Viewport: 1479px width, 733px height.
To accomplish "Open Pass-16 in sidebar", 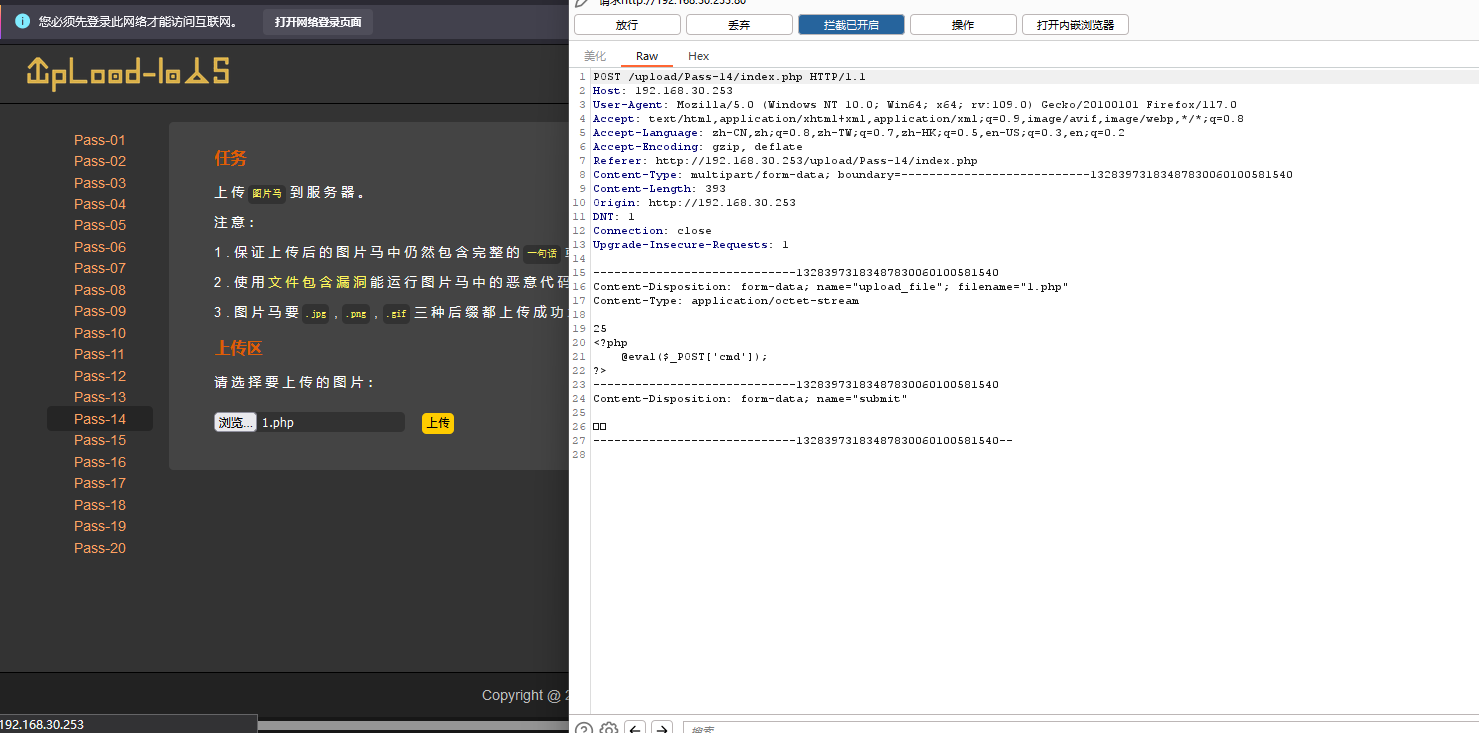I will coord(100,462).
